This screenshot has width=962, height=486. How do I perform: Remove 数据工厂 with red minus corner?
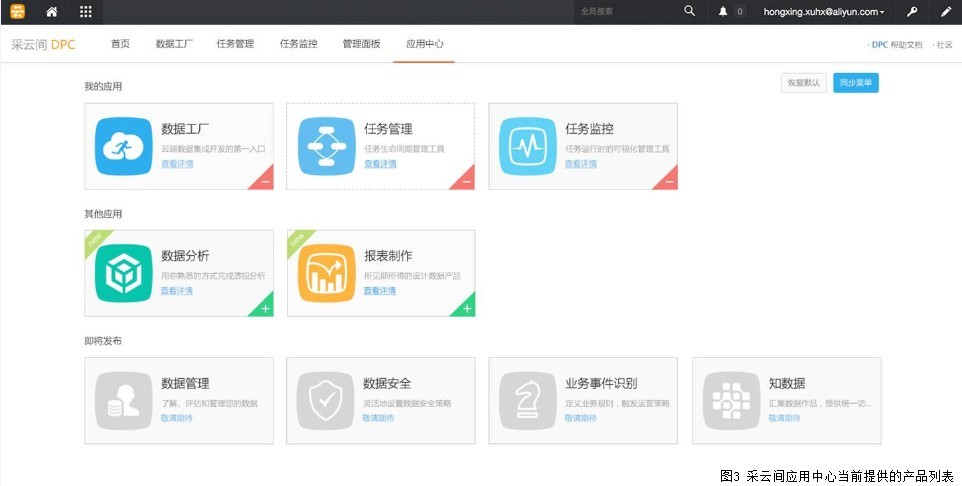pos(265,181)
